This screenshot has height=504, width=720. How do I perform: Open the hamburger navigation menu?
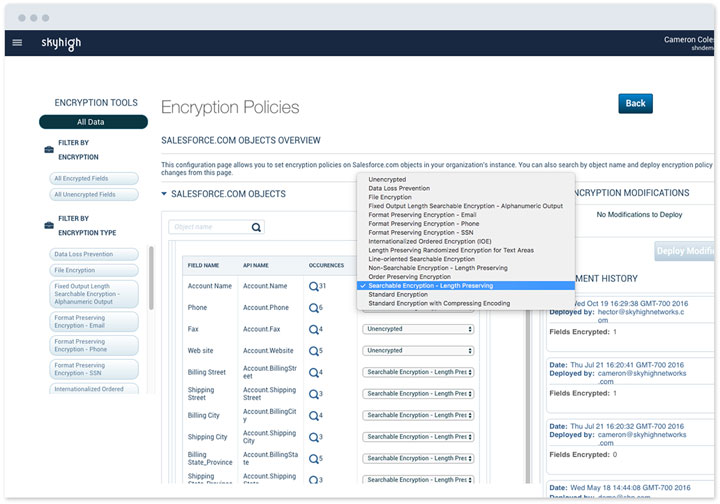pyautogui.click(x=17, y=43)
